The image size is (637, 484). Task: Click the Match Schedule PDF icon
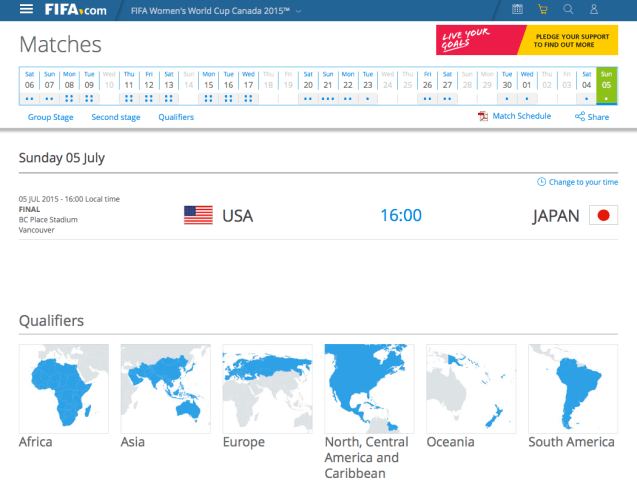point(483,116)
